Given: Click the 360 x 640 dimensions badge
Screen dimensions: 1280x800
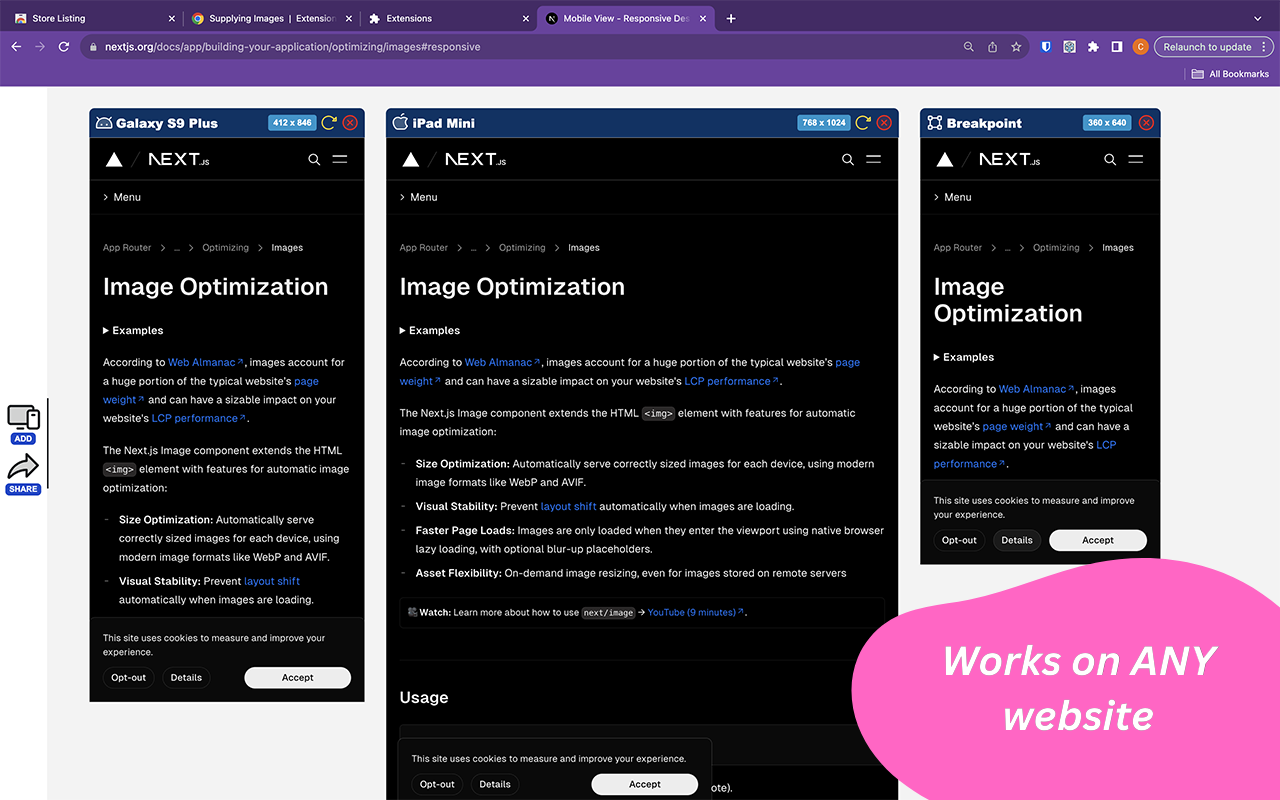Looking at the screenshot, I should tap(1106, 122).
